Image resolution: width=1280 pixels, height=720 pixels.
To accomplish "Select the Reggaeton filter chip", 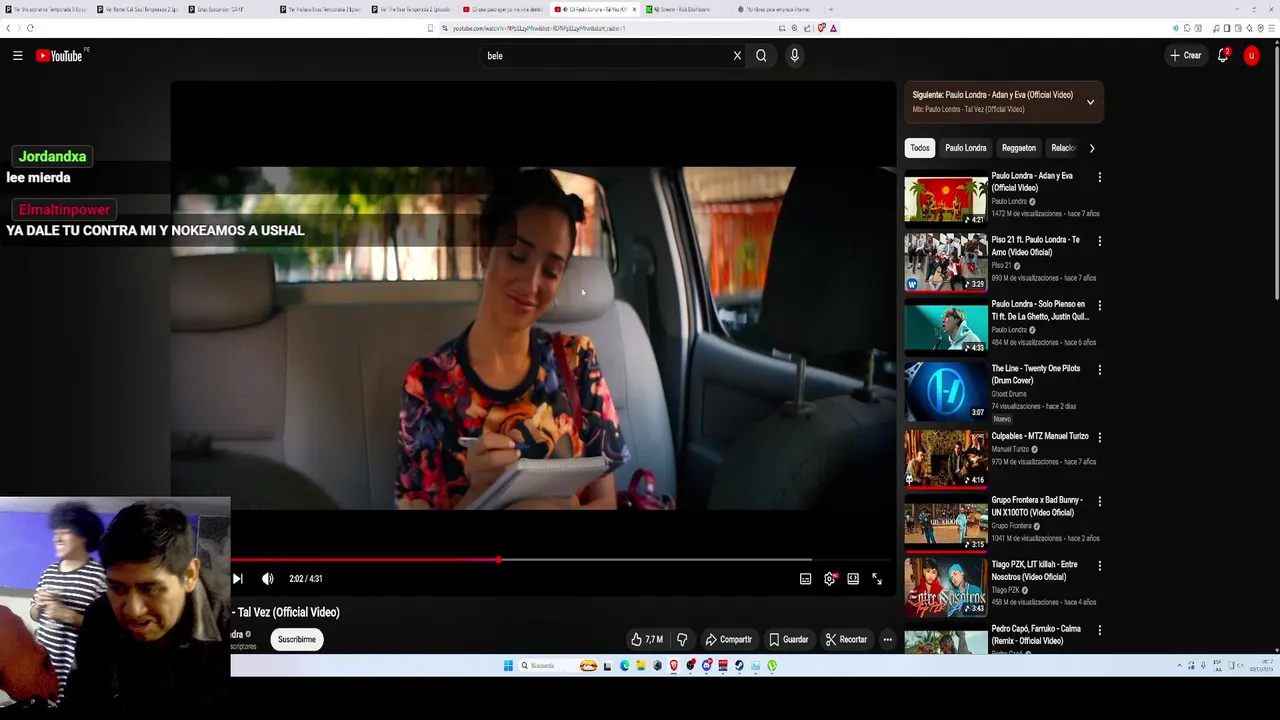I will (x=1018, y=148).
